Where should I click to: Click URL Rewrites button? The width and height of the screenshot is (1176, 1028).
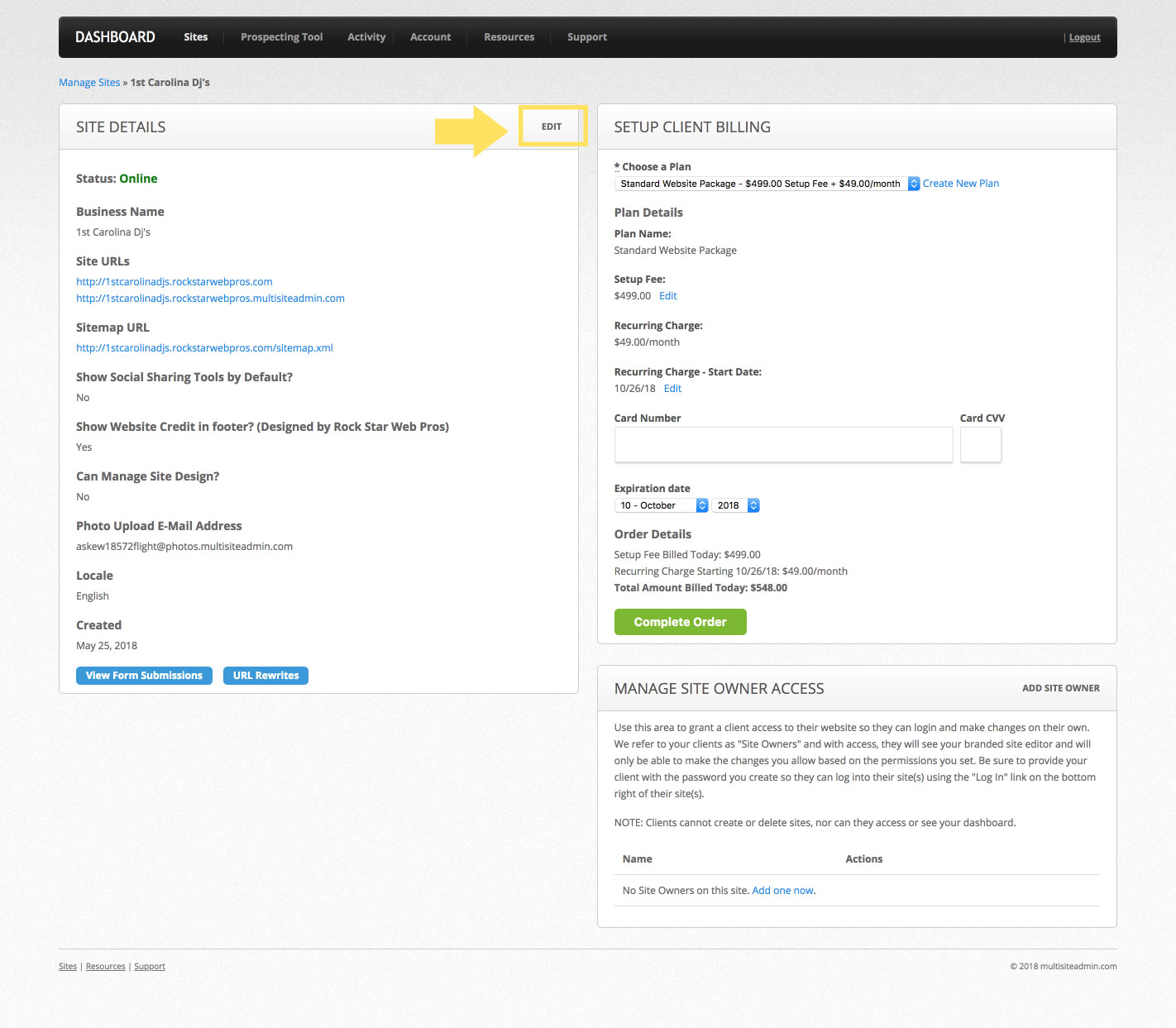266,676
